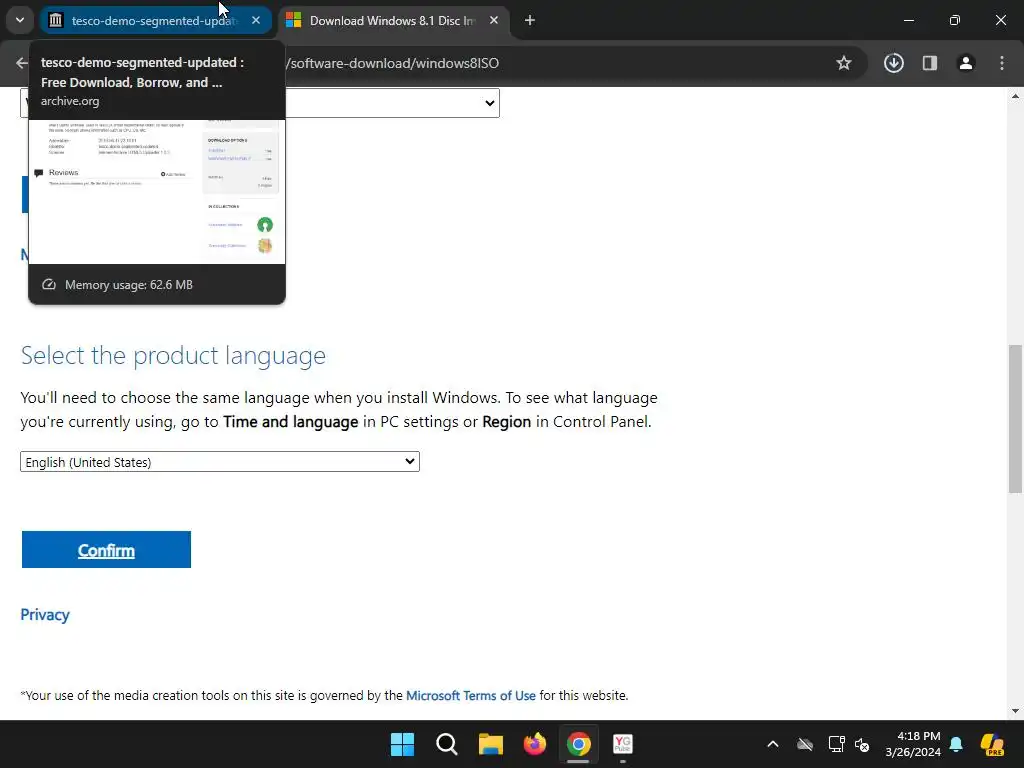Screen dimensions: 1024x768
Task: Open the YG app in taskbar
Action: [x=622, y=744]
